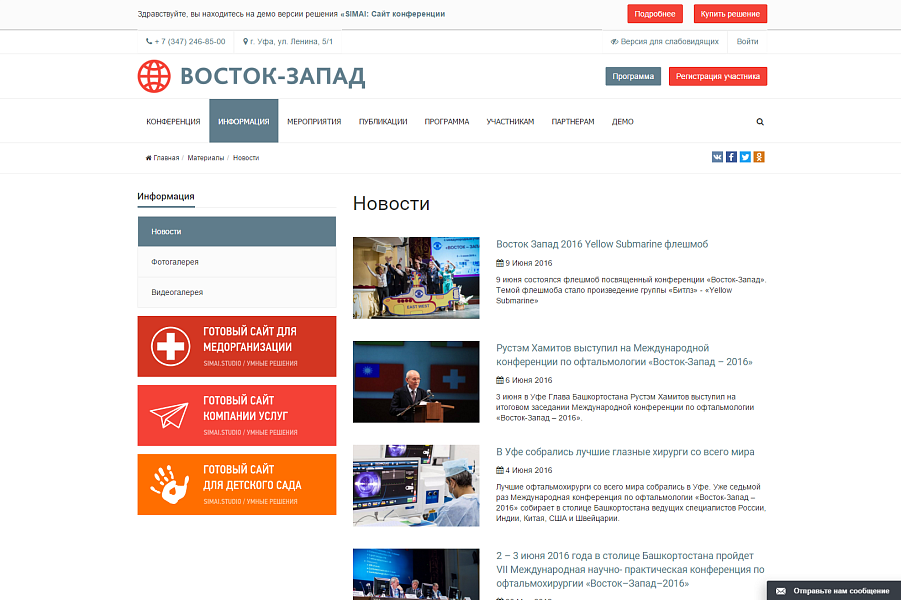Switch to the ПУБЛИКАЦИИ tab
The height and width of the screenshot is (600, 901).
[383, 120]
